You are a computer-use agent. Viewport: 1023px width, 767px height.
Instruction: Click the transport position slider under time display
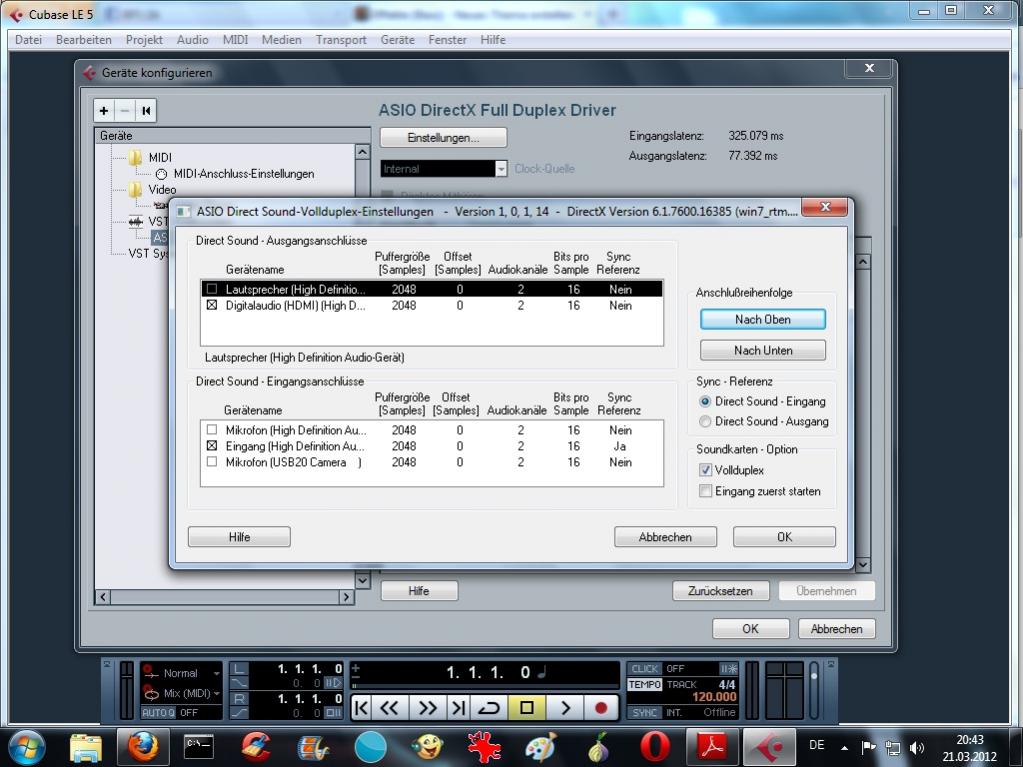point(485,685)
